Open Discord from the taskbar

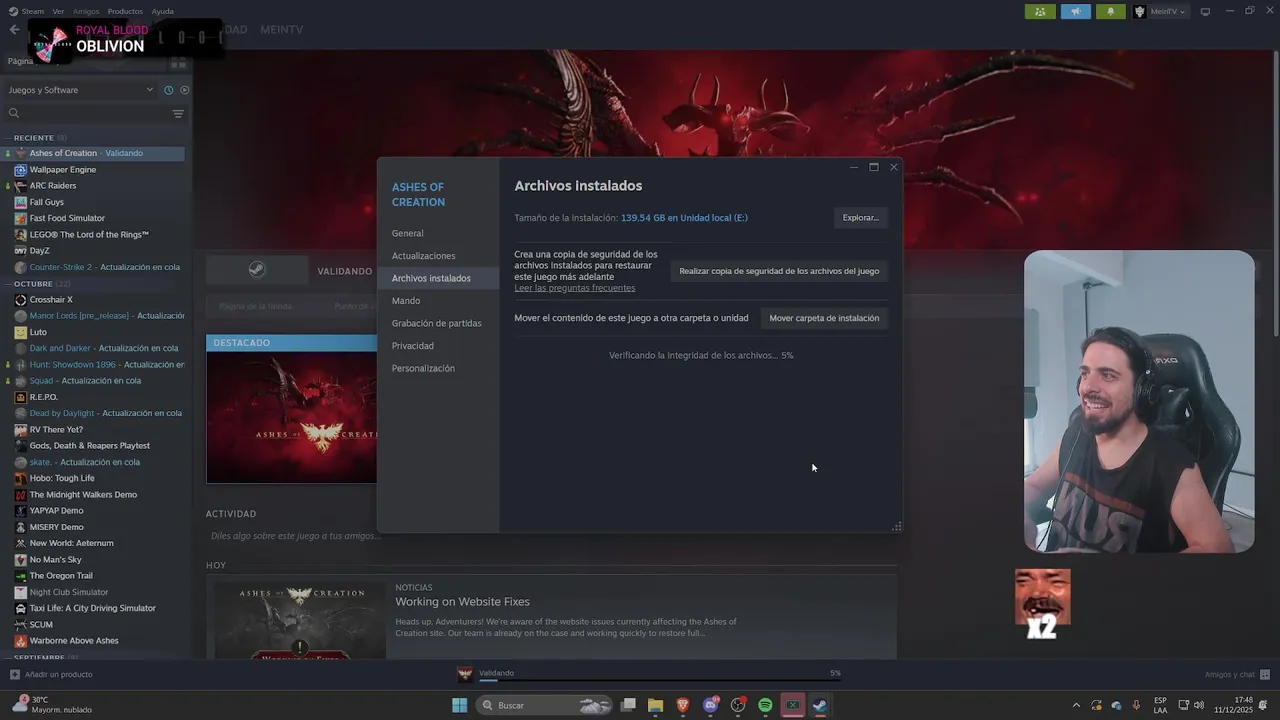coord(711,705)
